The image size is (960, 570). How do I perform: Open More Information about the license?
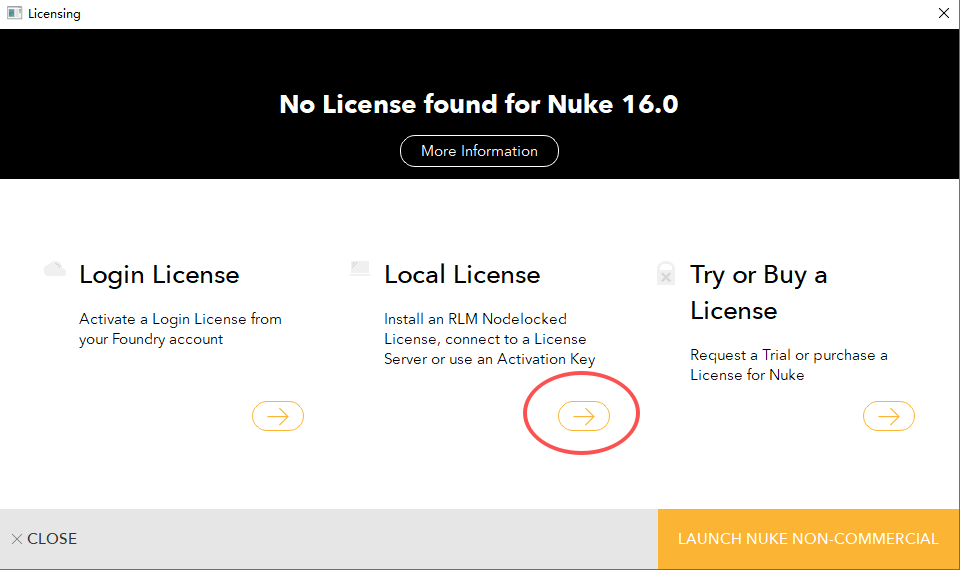(x=479, y=151)
